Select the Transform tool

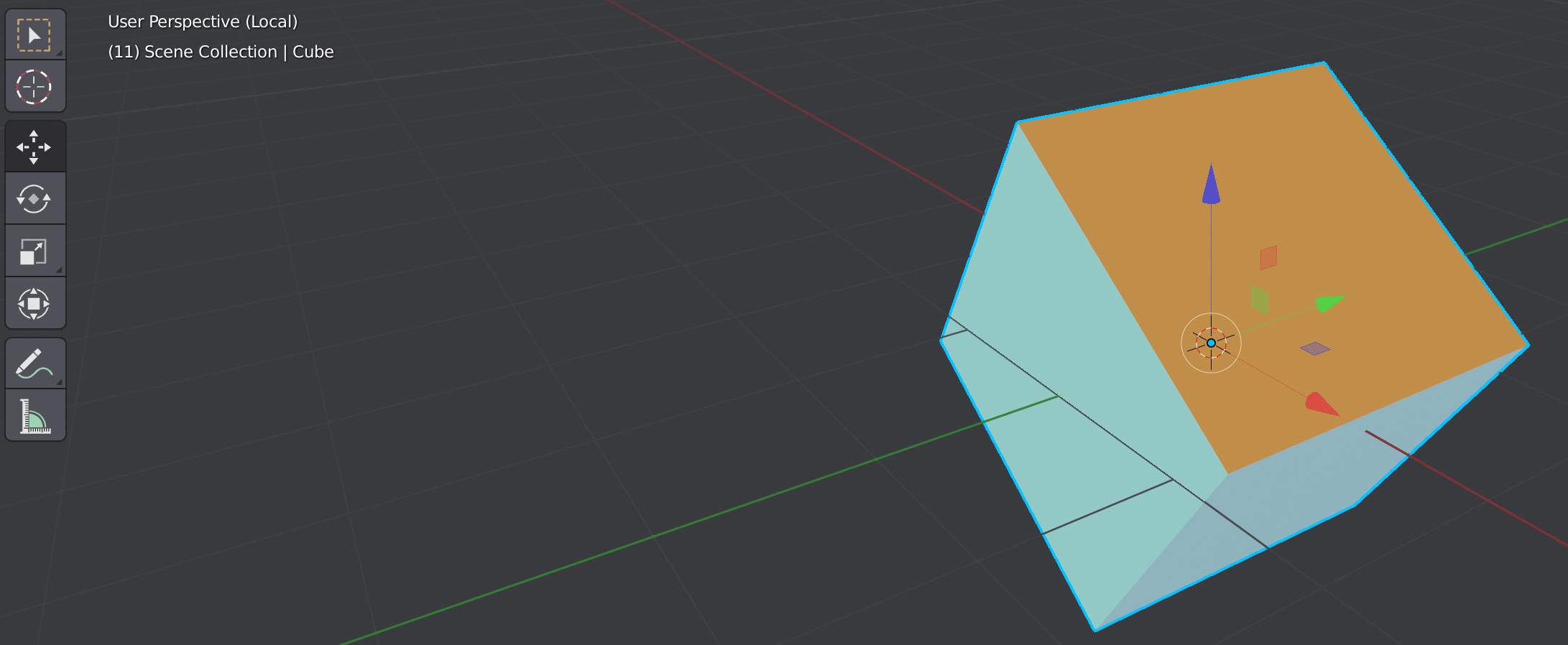tap(34, 303)
